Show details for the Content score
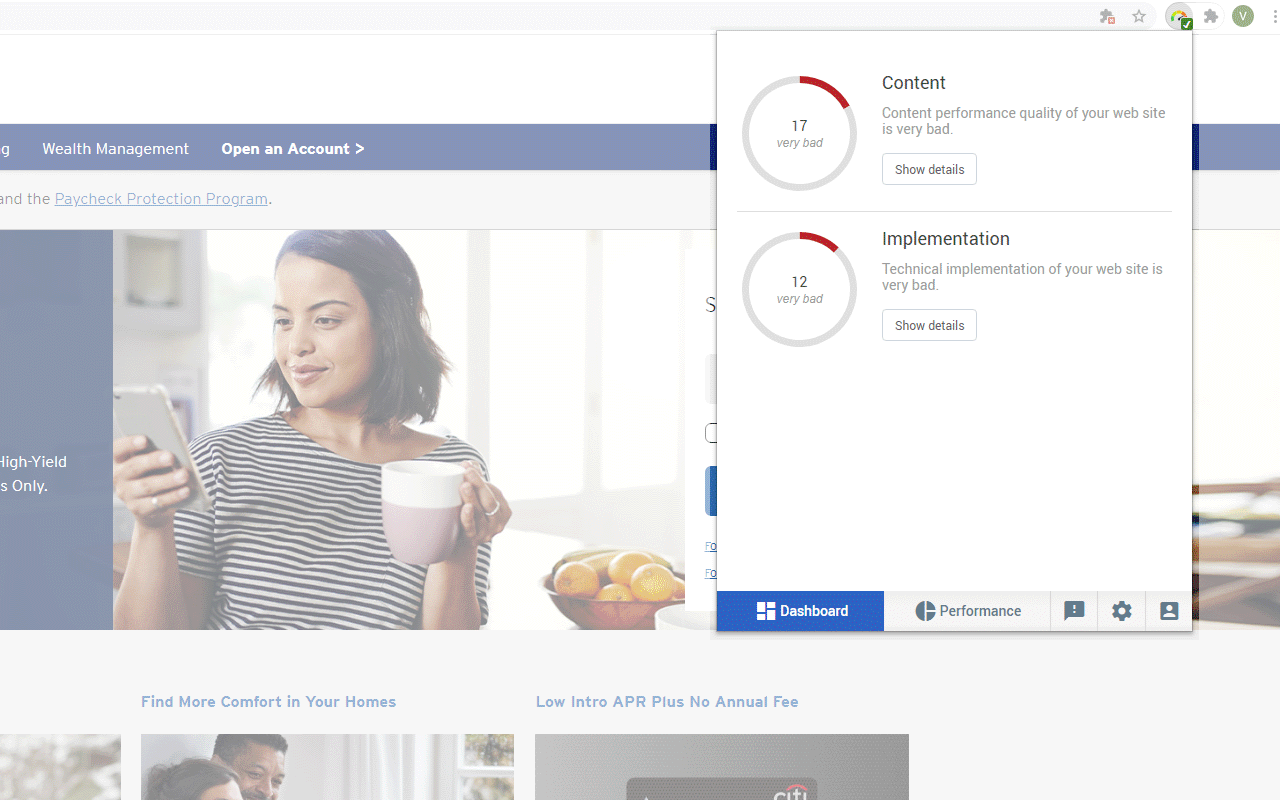The image size is (1280, 800). pyautogui.click(x=929, y=169)
